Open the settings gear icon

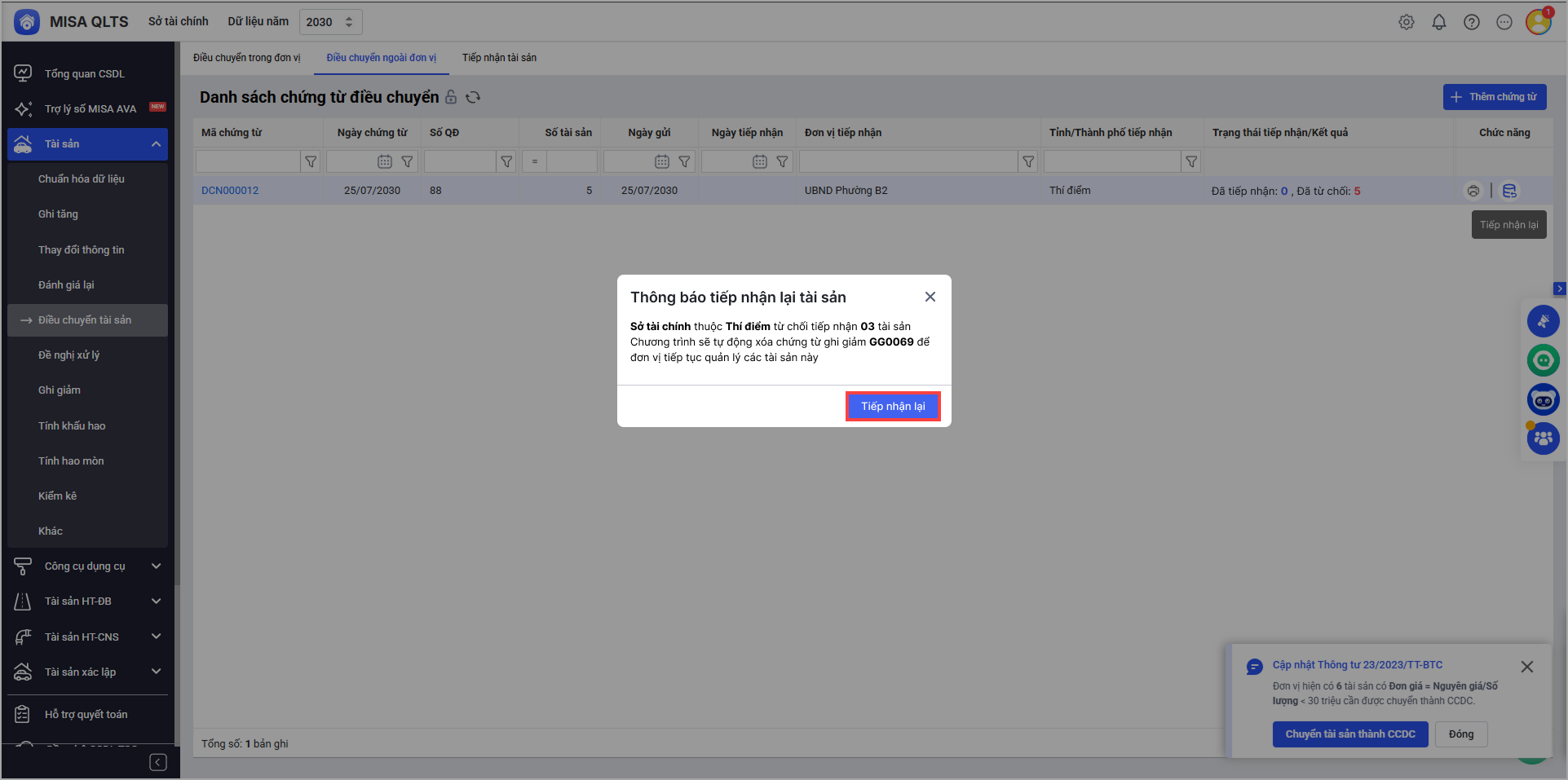(1406, 22)
